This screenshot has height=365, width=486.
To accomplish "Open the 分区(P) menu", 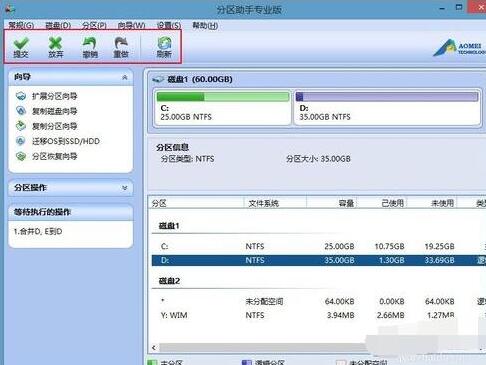I will click(x=94, y=25).
